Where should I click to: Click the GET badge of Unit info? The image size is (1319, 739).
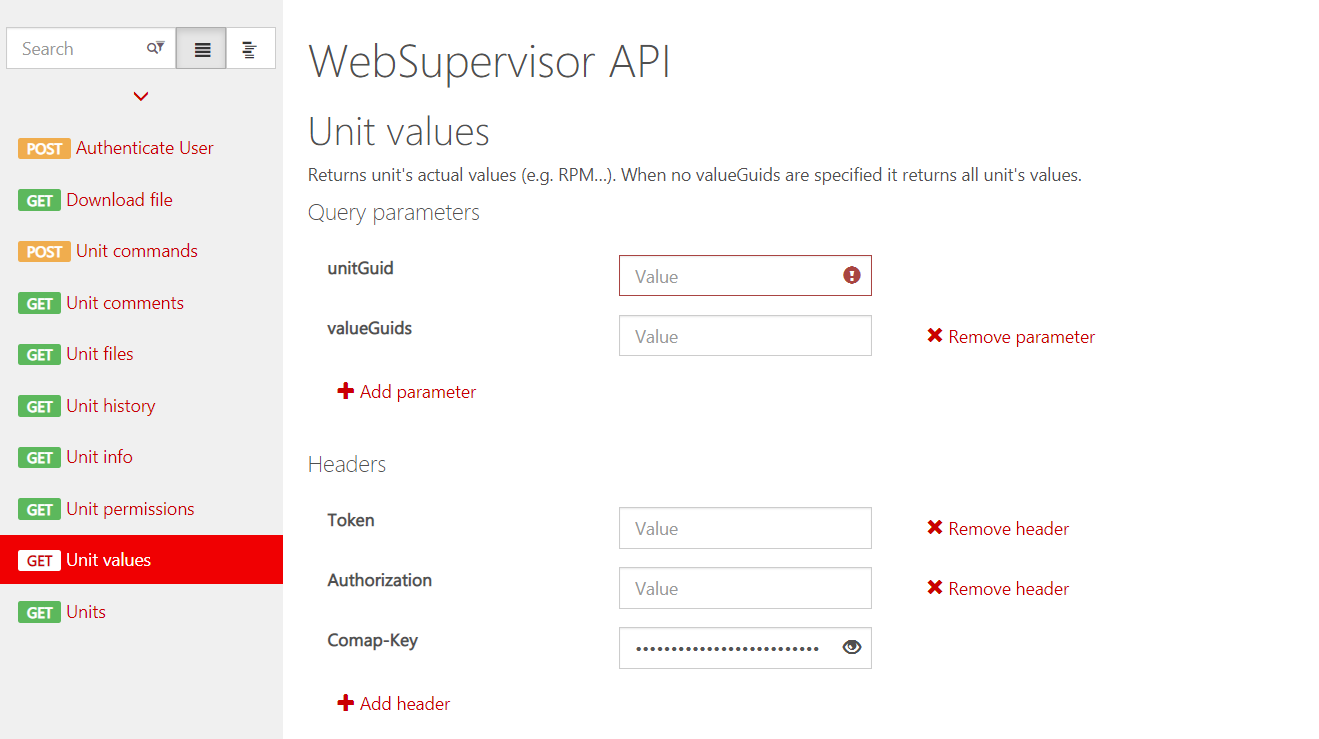click(x=40, y=457)
